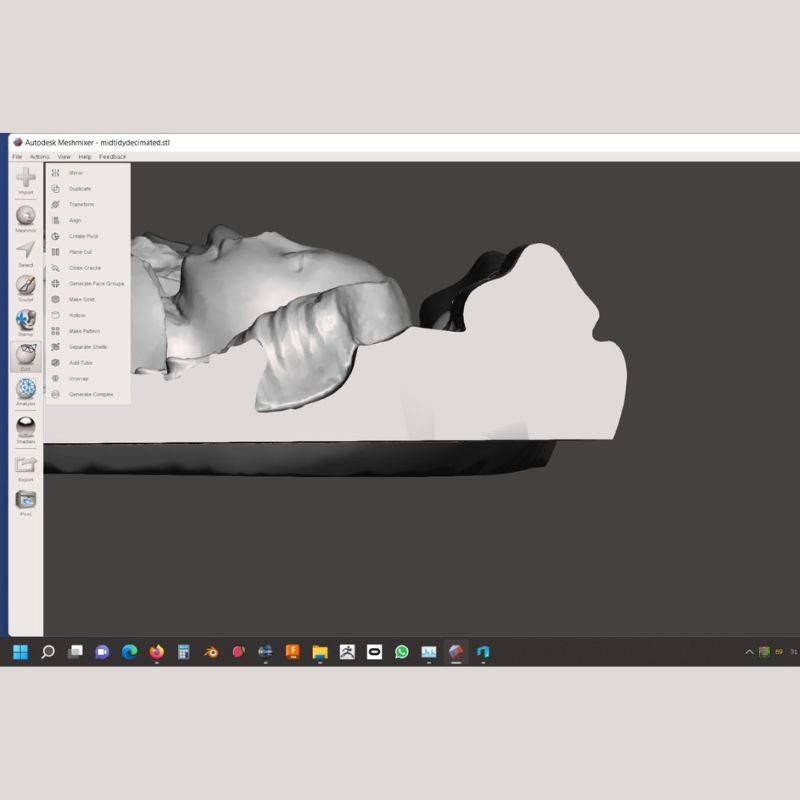The width and height of the screenshot is (800, 800).
Task: Click the Analysis tool icon
Action: coord(26,389)
